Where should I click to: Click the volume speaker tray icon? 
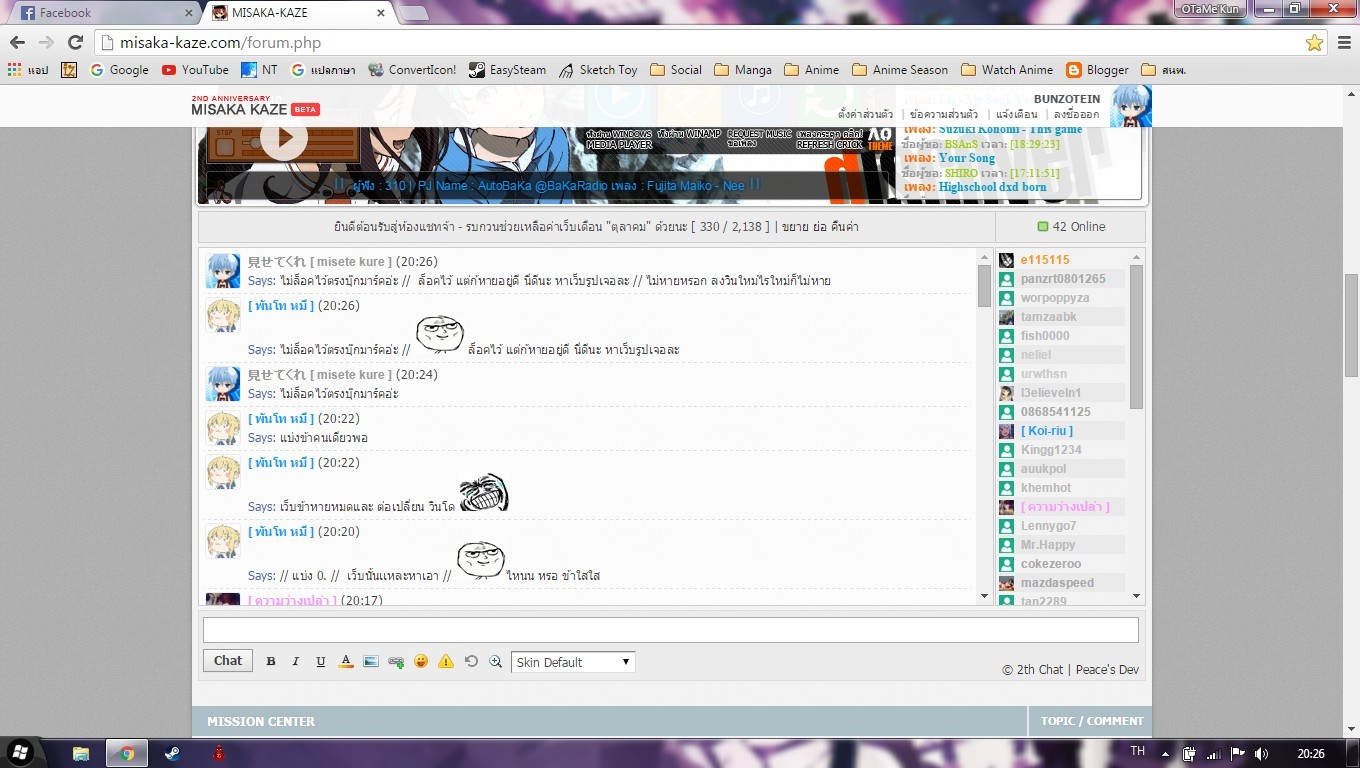[1262, 753]
